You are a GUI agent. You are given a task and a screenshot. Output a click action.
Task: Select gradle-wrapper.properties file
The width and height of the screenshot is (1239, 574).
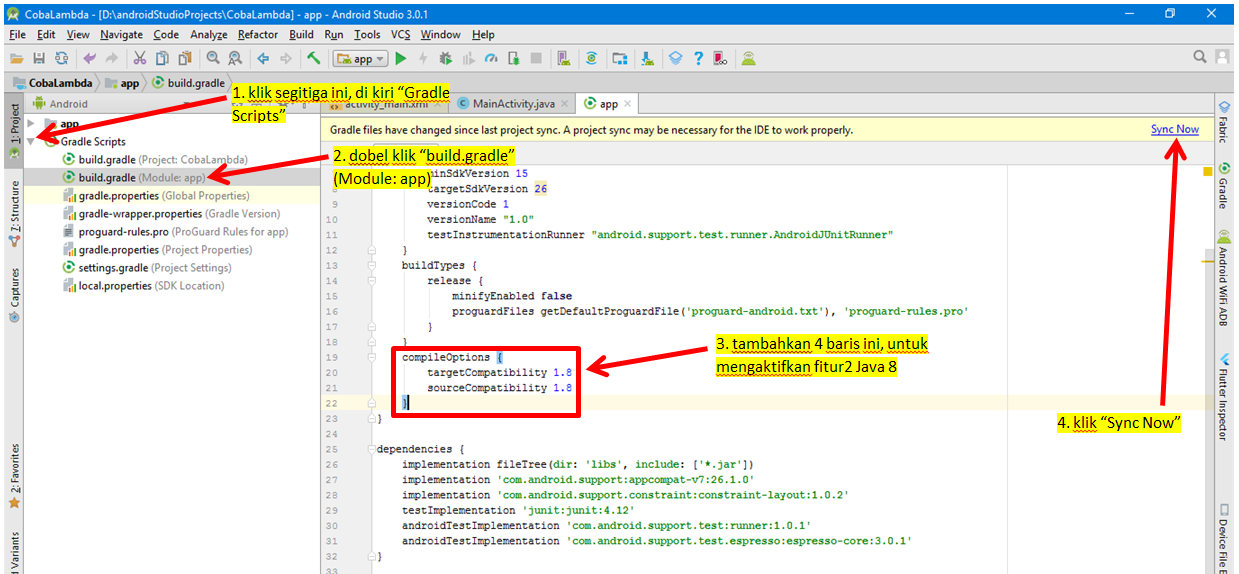click(171, 213)
